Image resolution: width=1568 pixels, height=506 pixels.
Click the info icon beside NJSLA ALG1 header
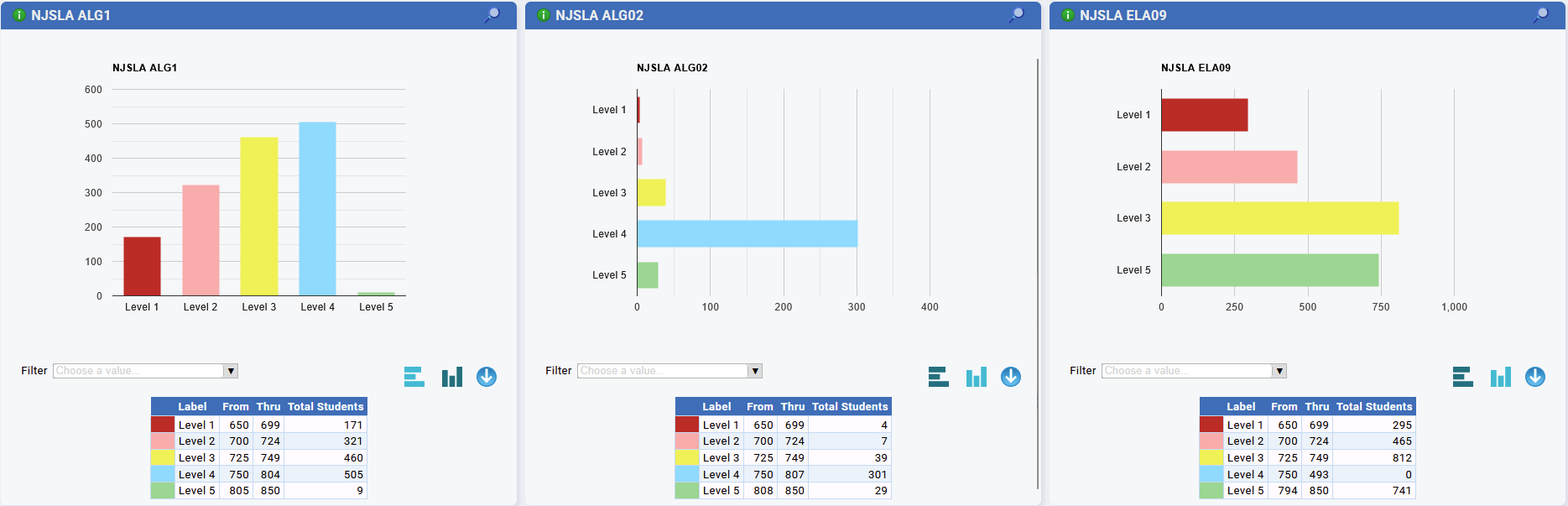[19, 15]
